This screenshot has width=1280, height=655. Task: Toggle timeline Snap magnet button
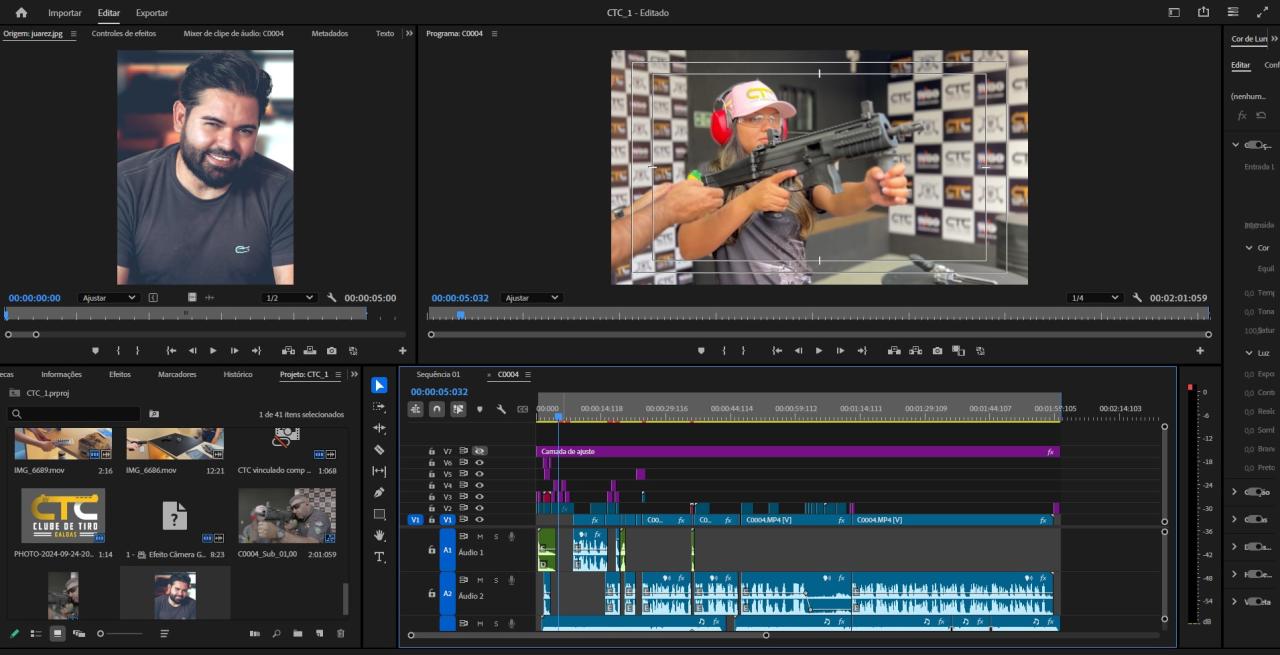(x=437, y=409)
